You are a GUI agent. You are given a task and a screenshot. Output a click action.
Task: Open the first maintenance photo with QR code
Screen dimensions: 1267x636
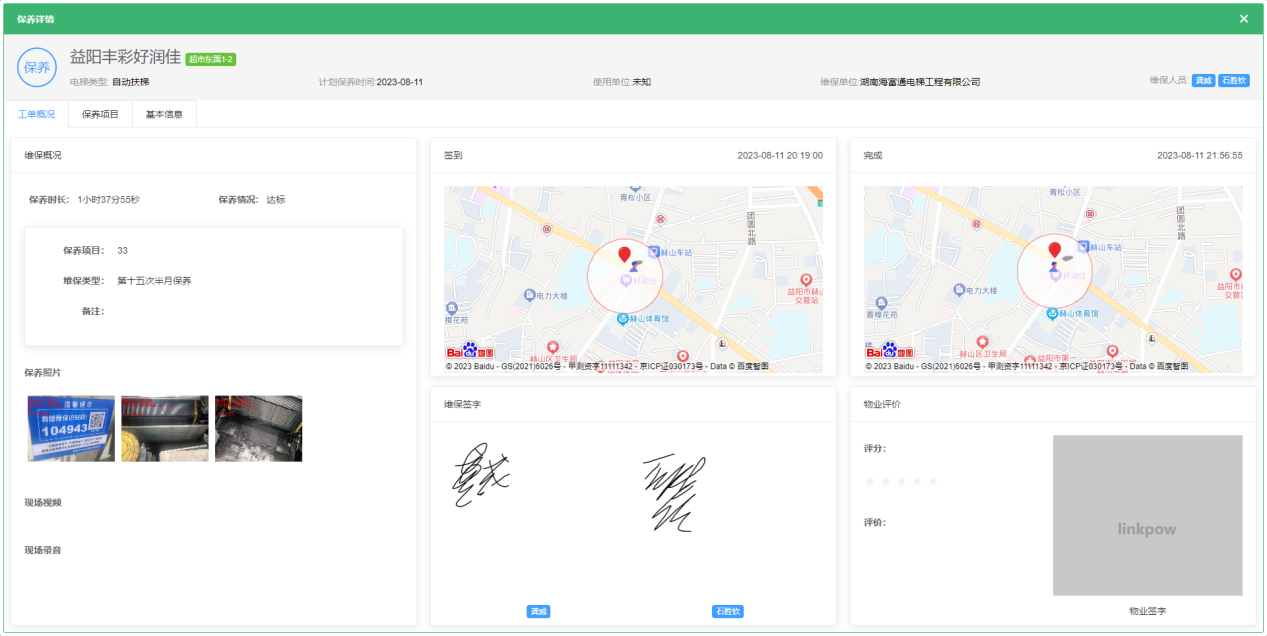click(69, 428)
